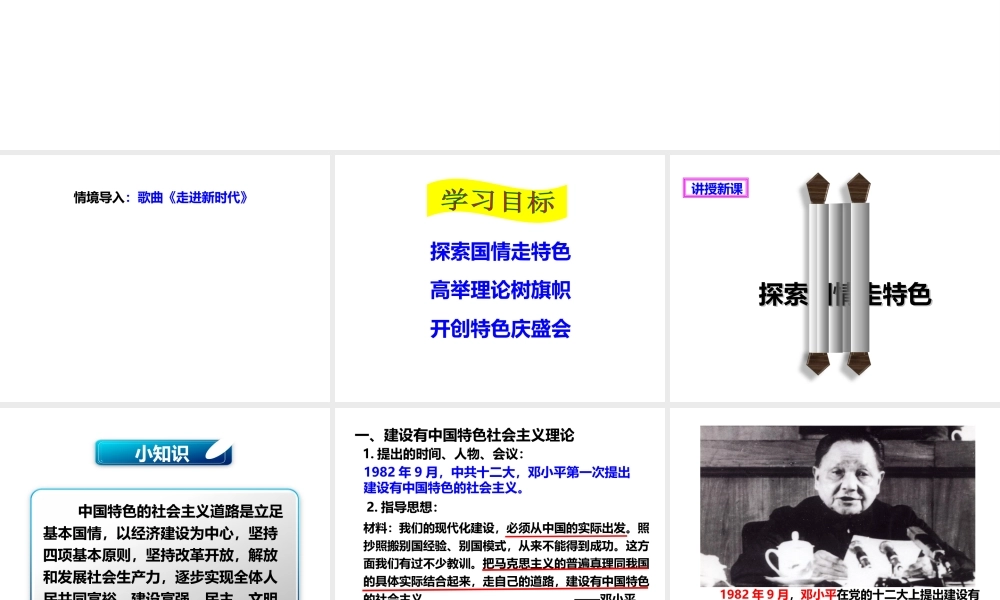Click the 小知识 blue banner button
1000x600 pixels.
[x=164, y=453]
